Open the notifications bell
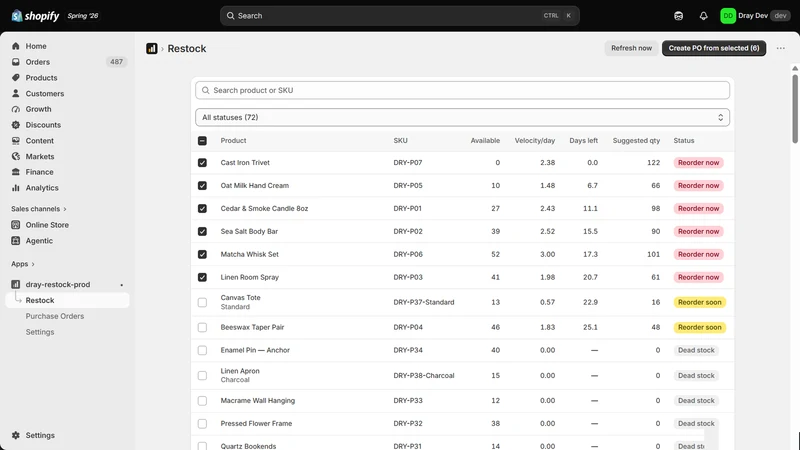Viewport: 800px width, 450px height. click(x=703, y=16)
